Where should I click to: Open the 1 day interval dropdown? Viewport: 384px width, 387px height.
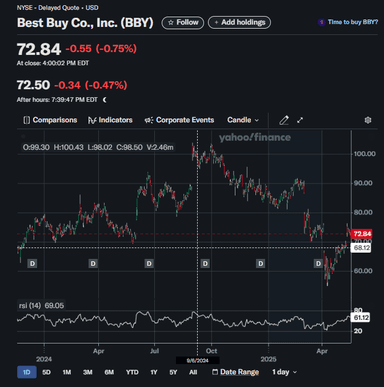coord(284,372)
